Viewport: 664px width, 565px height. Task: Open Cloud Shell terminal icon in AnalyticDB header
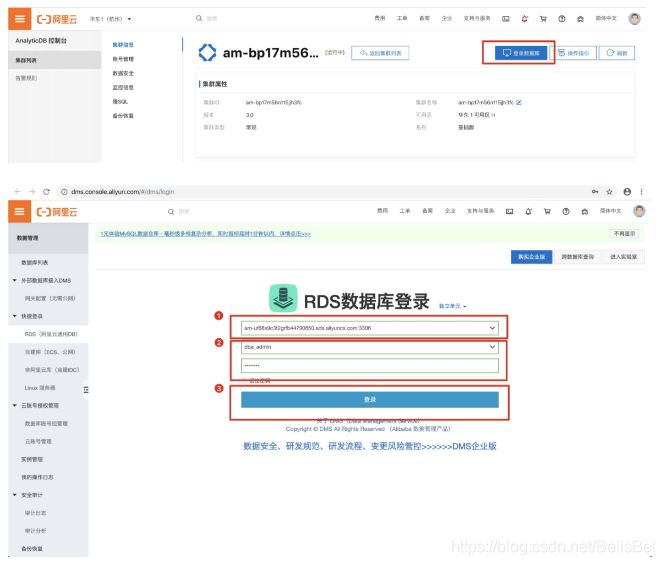[506, 19]
